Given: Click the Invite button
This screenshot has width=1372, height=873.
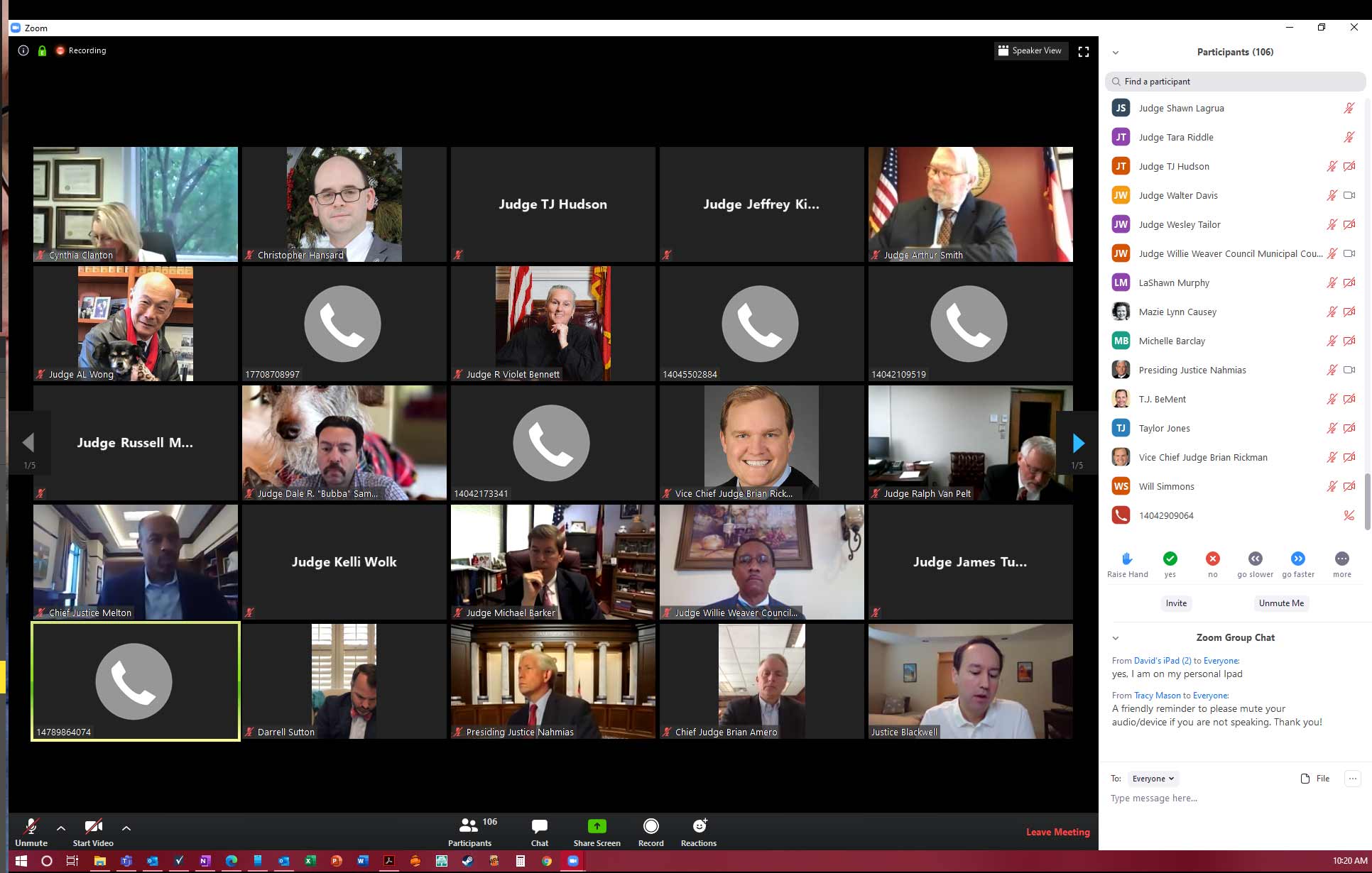Looking at the screenshot, I should (1176, 603).
